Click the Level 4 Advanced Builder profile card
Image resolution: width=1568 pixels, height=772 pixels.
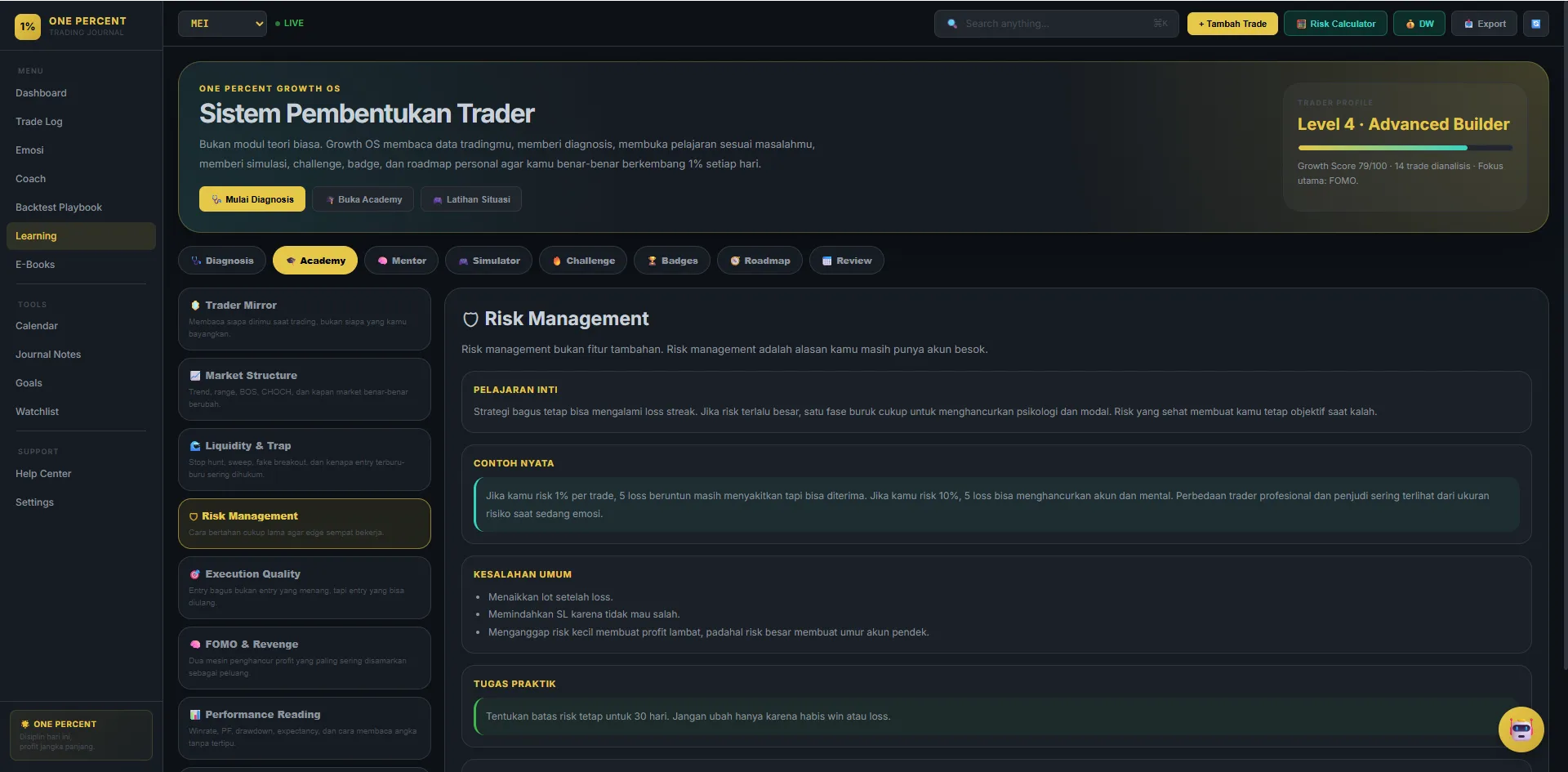[1405, 147]
